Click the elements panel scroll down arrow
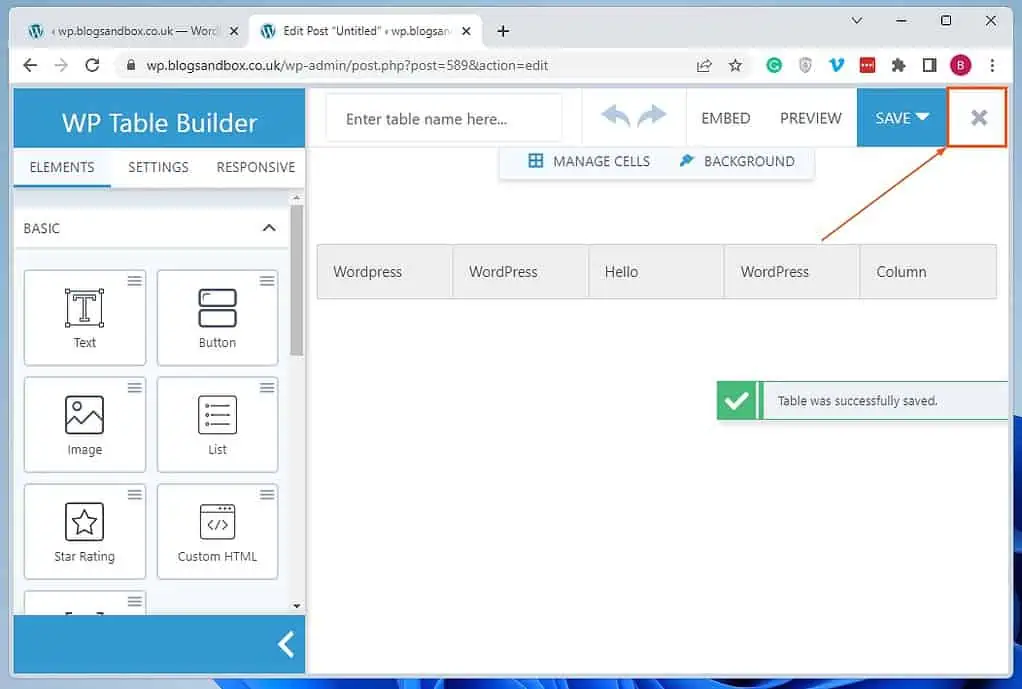Image resolution: width=1022 pixels, height=689 pixels. (297, 606)
